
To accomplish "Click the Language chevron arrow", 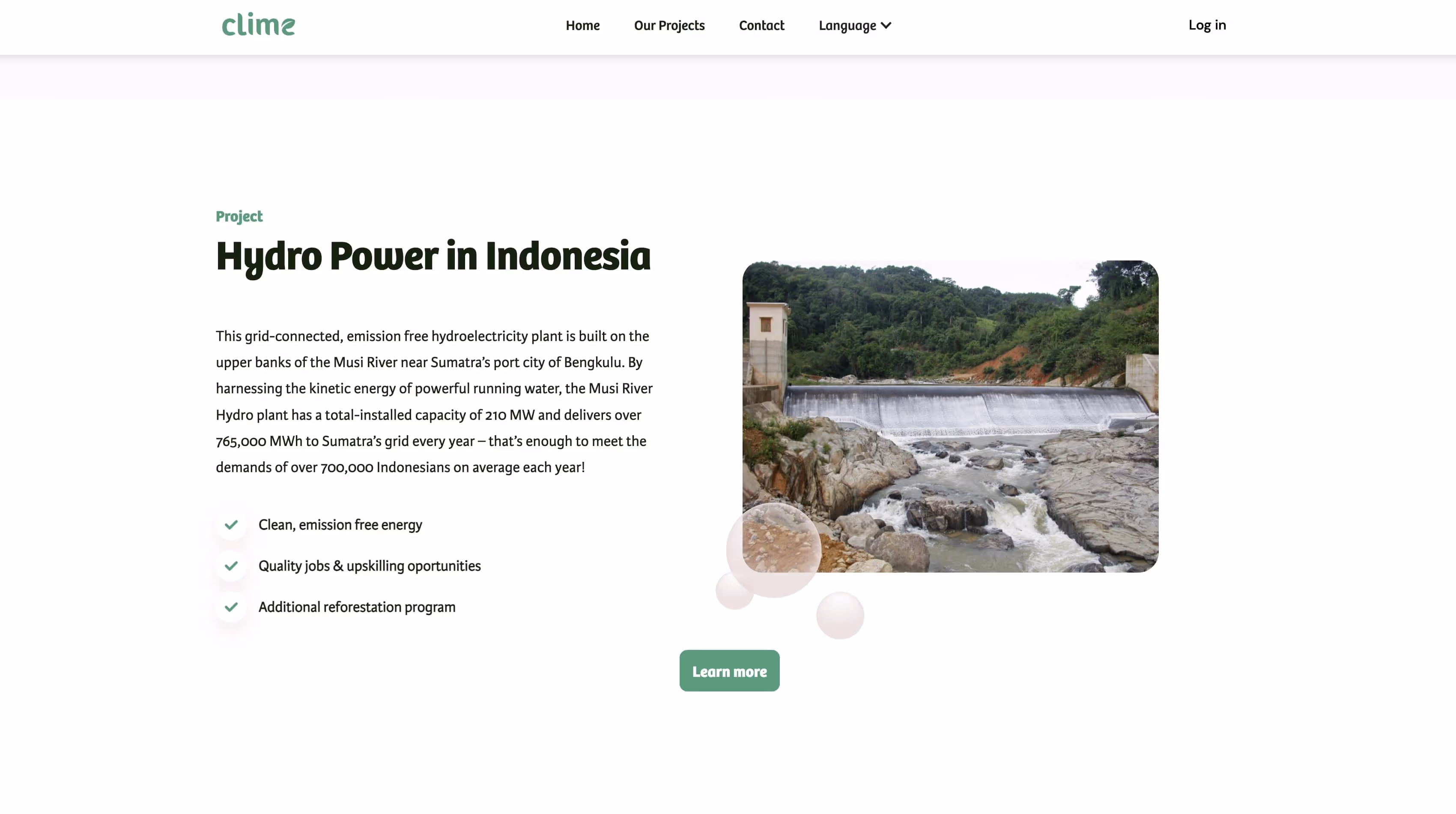I will (x=886, y=25).
